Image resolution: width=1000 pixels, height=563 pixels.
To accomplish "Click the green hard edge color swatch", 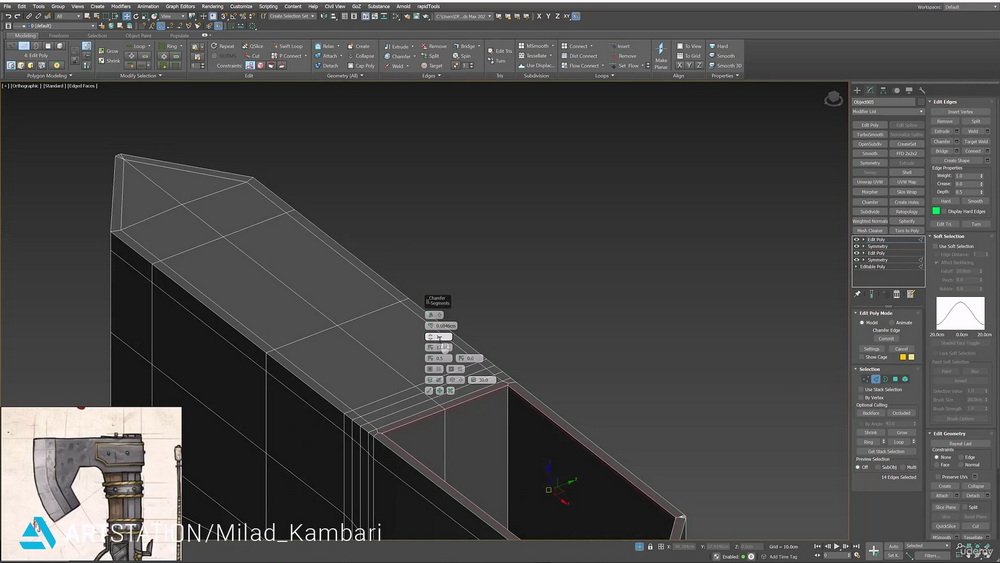I will 936,211.
